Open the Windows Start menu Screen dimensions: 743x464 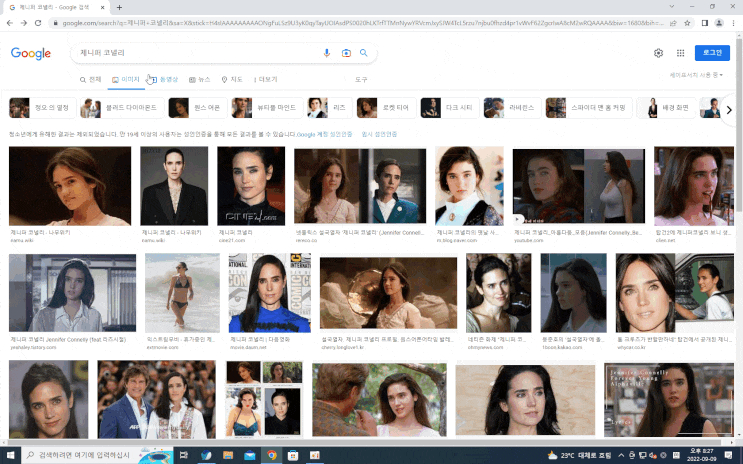click(10, 455)
